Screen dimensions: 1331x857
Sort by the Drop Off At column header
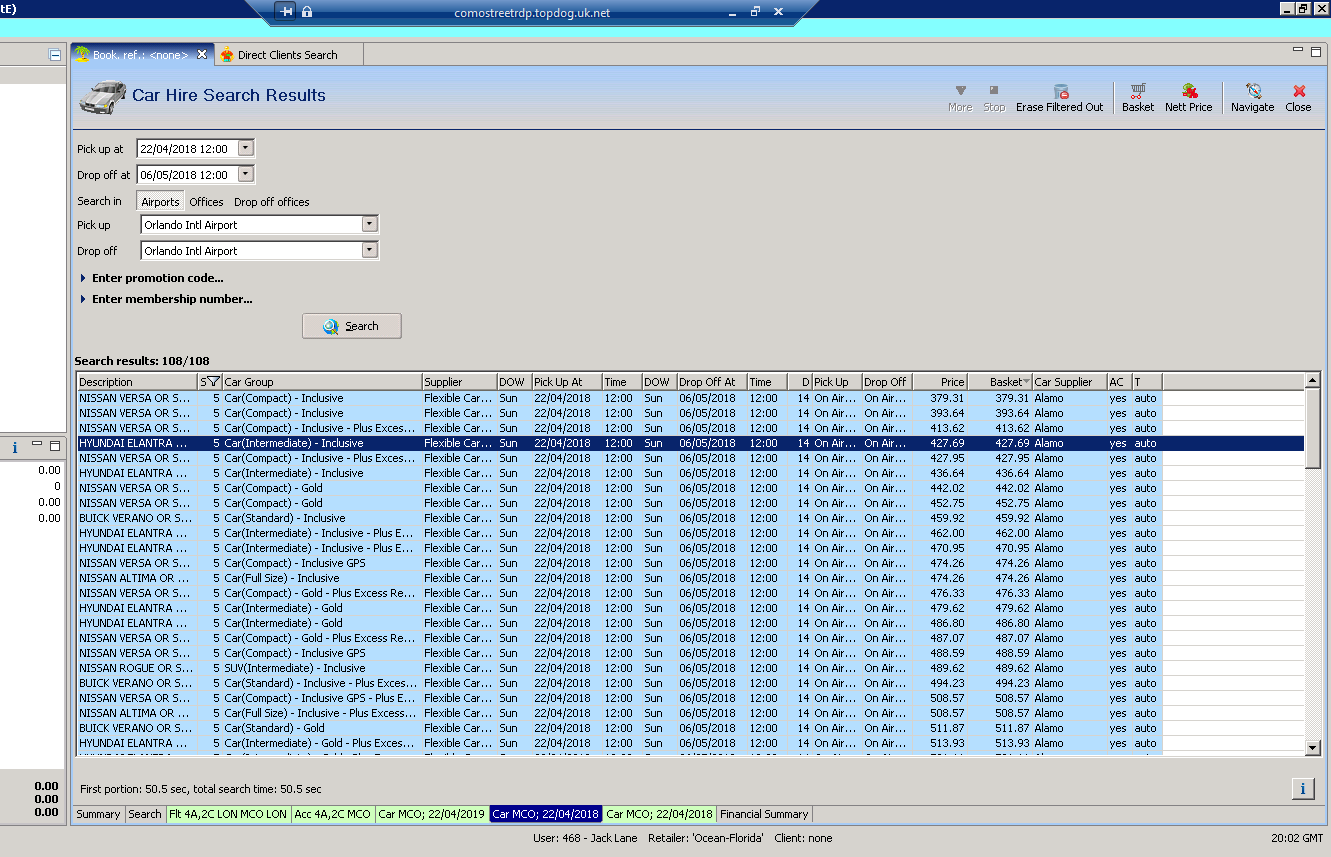711,382
